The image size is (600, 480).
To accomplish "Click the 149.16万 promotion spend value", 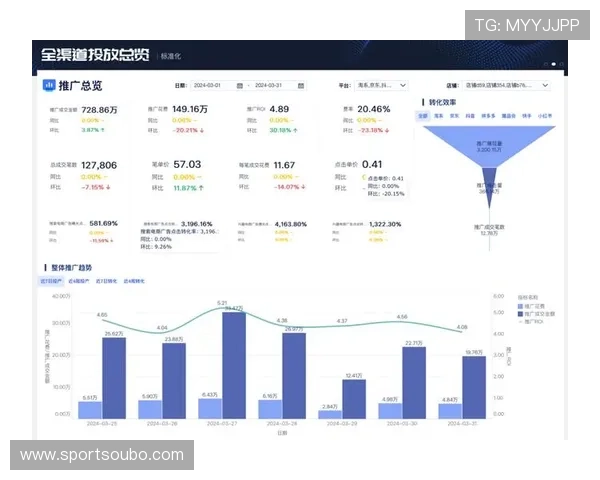I will click(x=190, y=109).
